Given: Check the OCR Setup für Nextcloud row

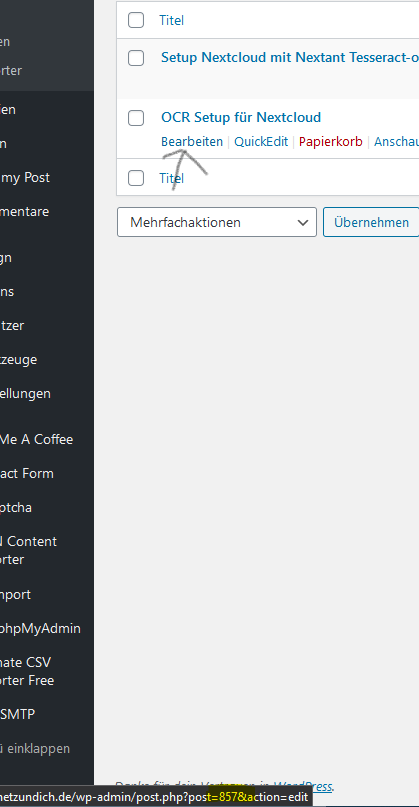Looking at the screenshot, I should 136,118.
